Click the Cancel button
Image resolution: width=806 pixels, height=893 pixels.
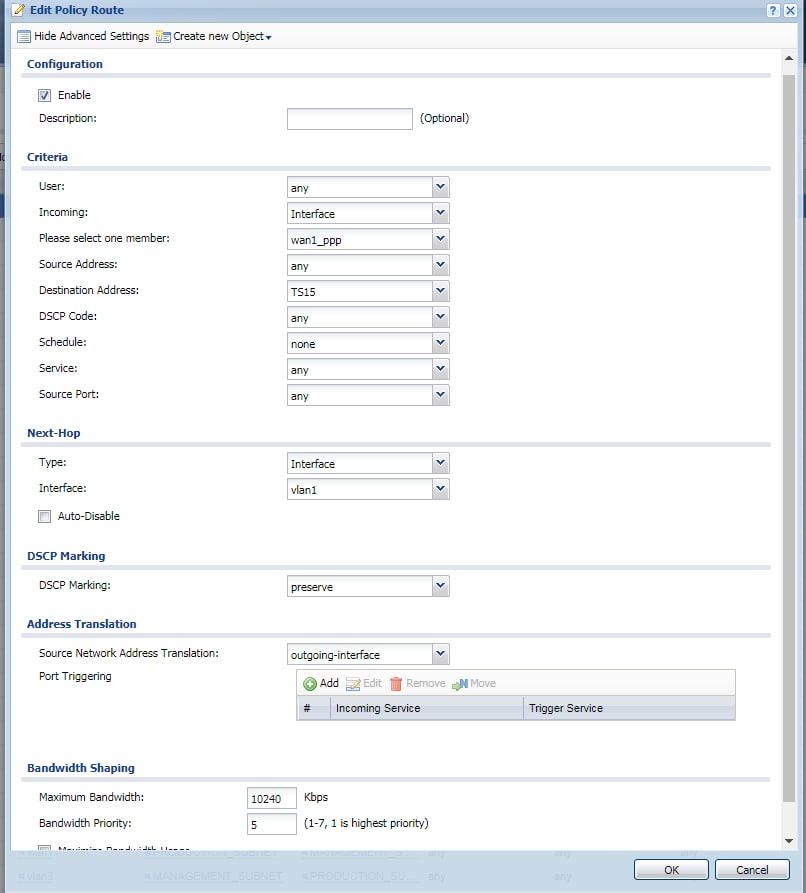pos(752,870)
